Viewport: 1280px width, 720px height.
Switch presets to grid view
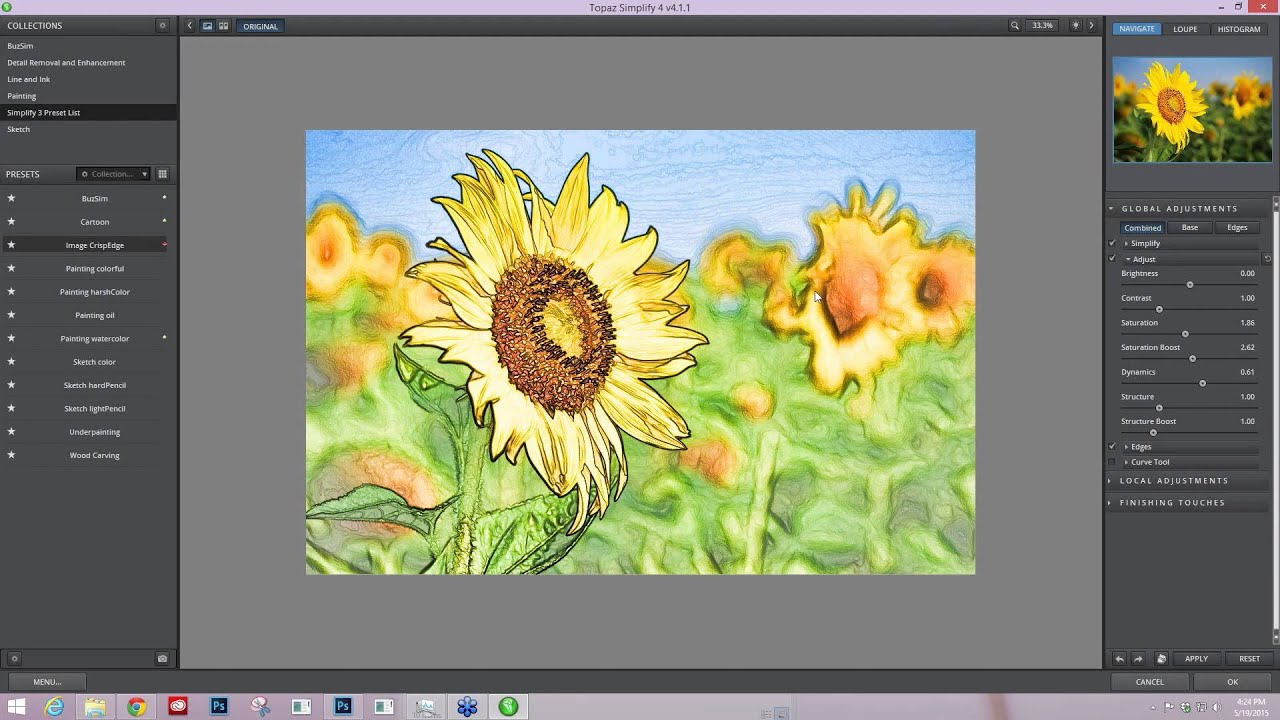pos(162,174)
